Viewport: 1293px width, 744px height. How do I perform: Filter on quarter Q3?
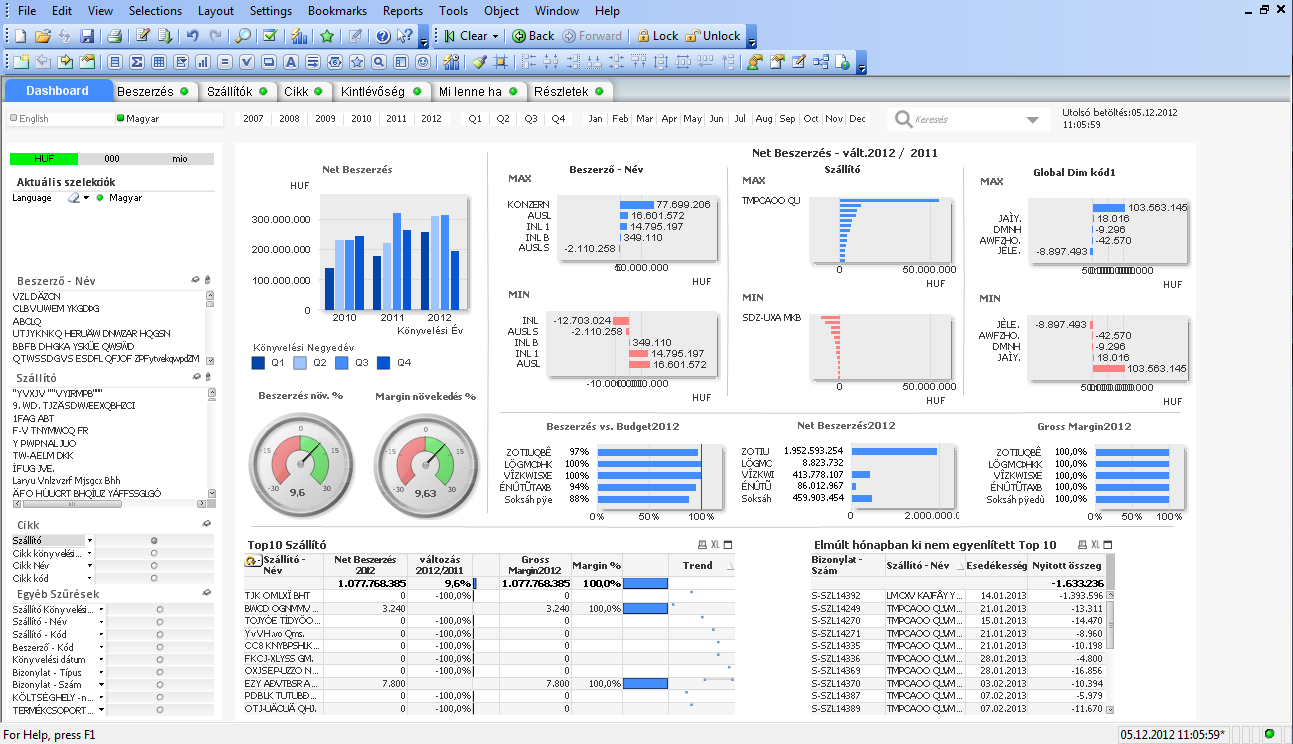click(531, 118)
